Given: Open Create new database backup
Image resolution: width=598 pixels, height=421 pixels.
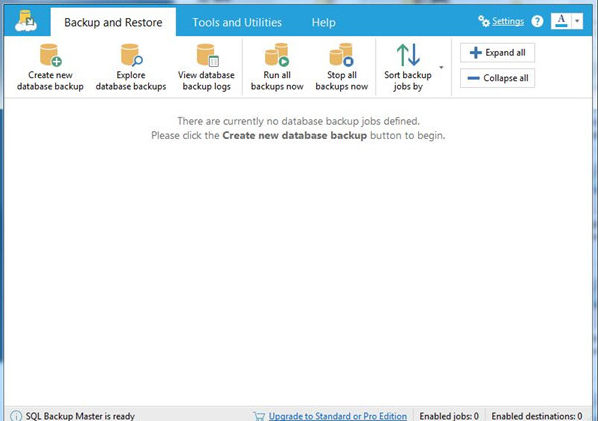Looking at the screenshot, I should point(50,67).
